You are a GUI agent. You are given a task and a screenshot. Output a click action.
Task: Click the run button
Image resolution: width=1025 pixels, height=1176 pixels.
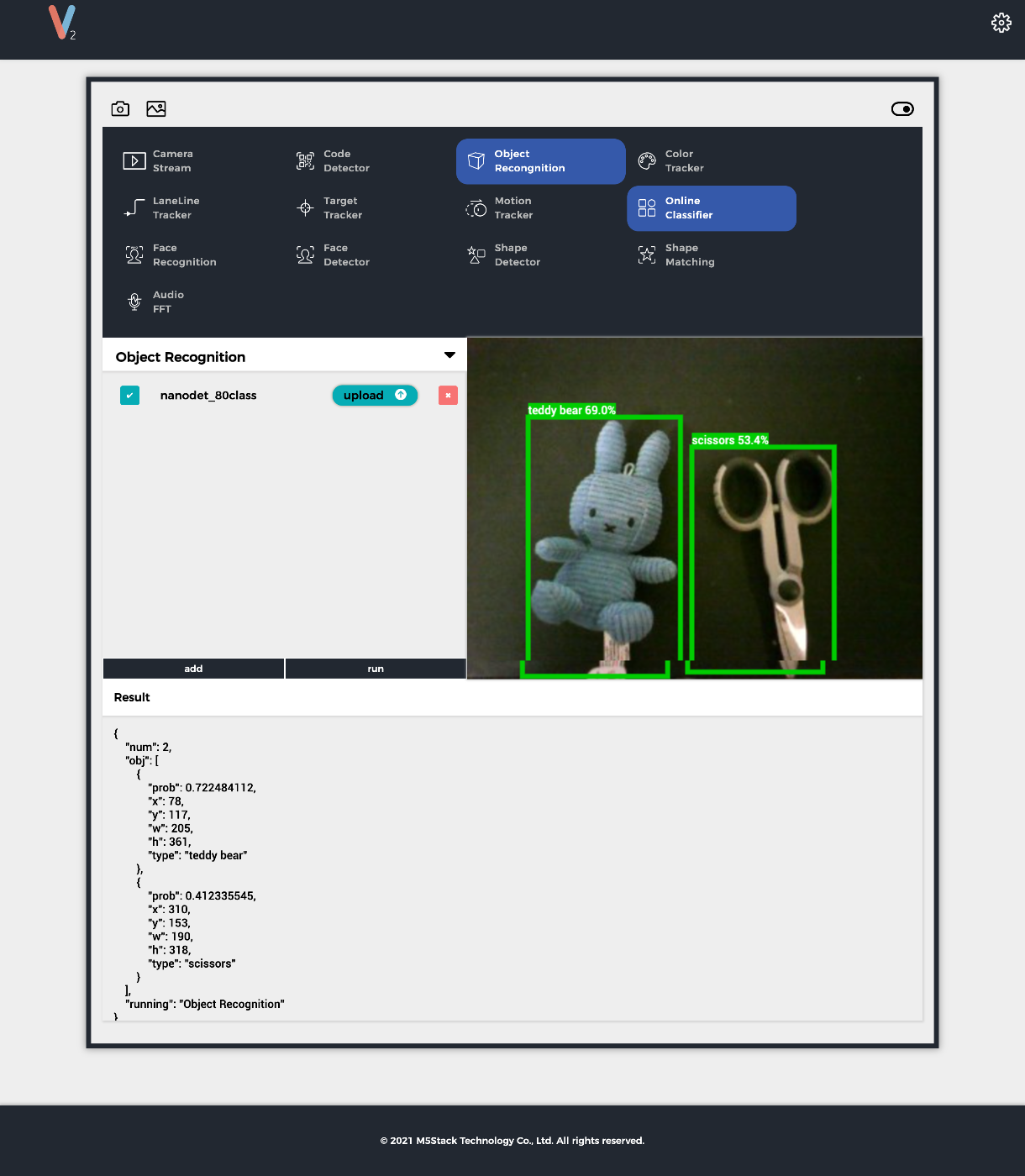coord(376,669)
